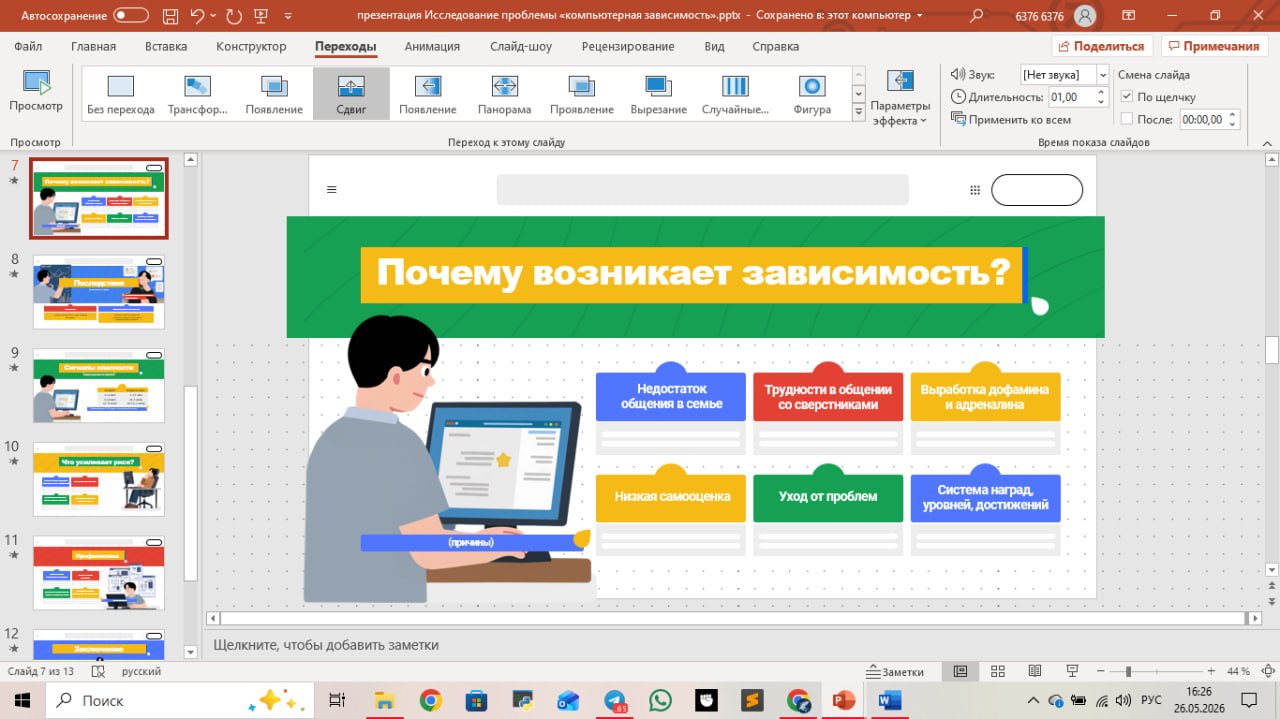Apply the Проявление transition
This screenshot has width=1280, height=719.
(582, 95)
